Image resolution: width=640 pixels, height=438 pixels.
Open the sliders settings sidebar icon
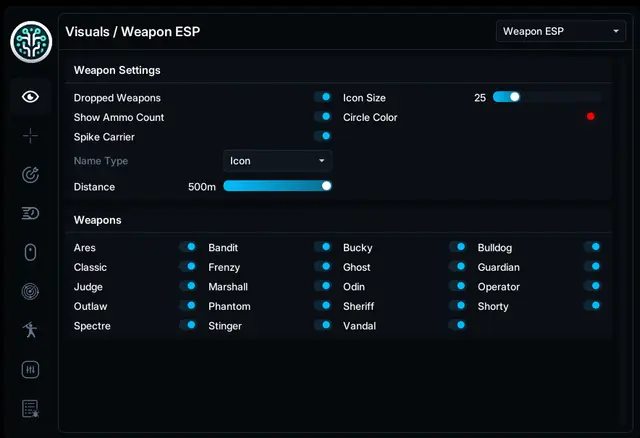click(31, 370)
